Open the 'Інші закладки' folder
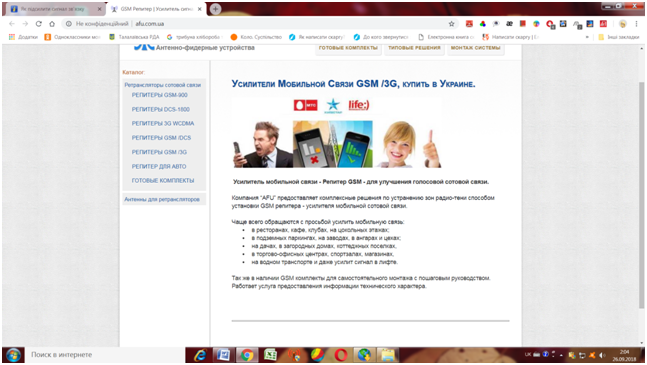 (619, 37)
